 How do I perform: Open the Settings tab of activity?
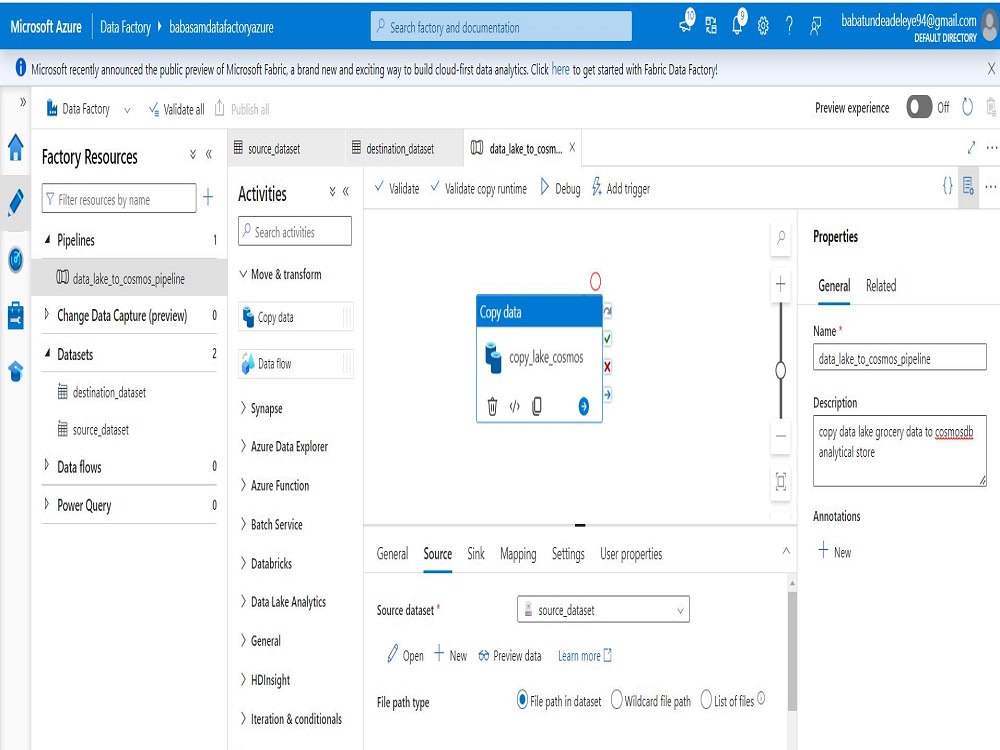[568, 554]
